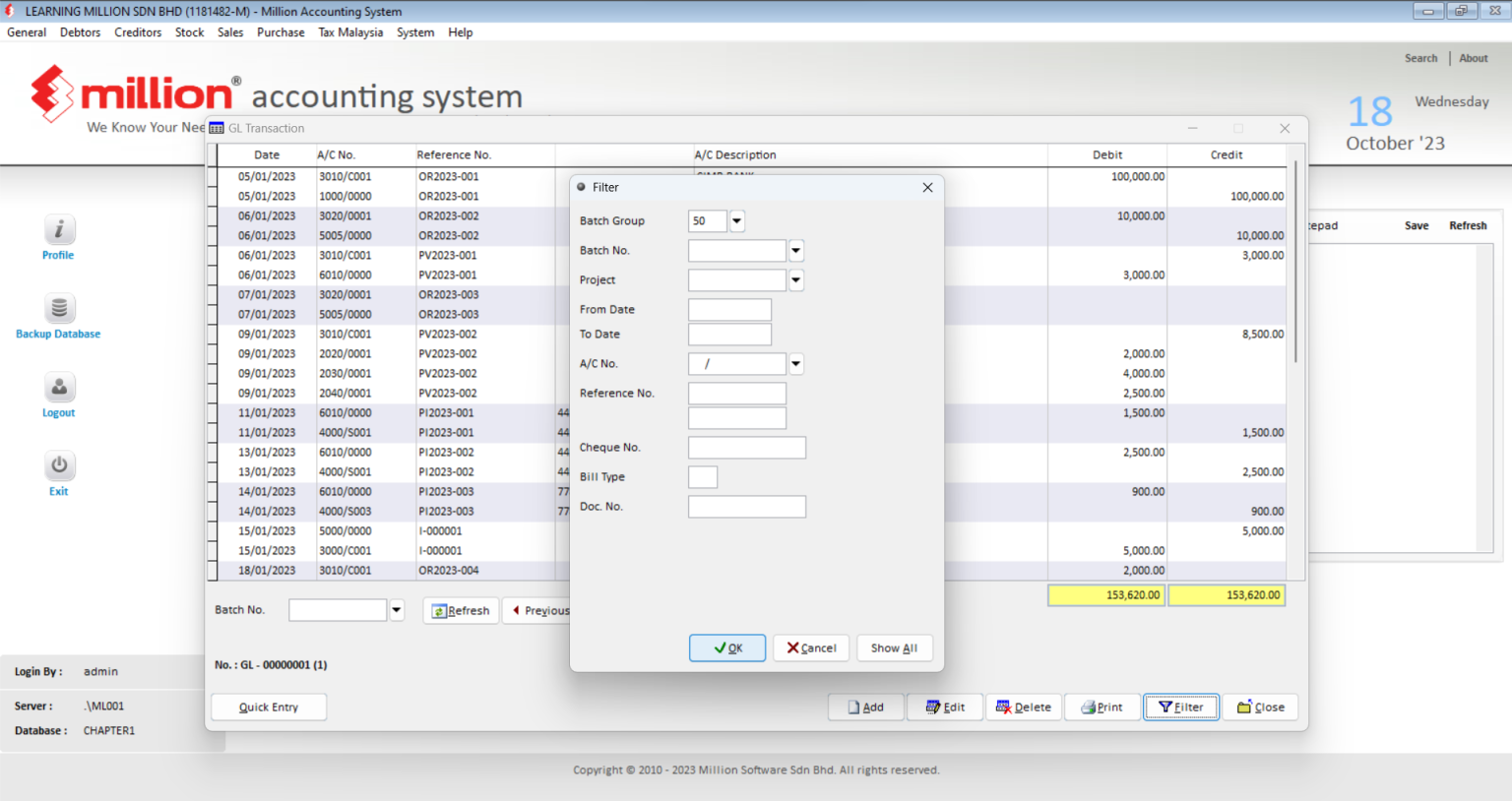
Task: Add a new GL transaction
Action: coord(865,707)
